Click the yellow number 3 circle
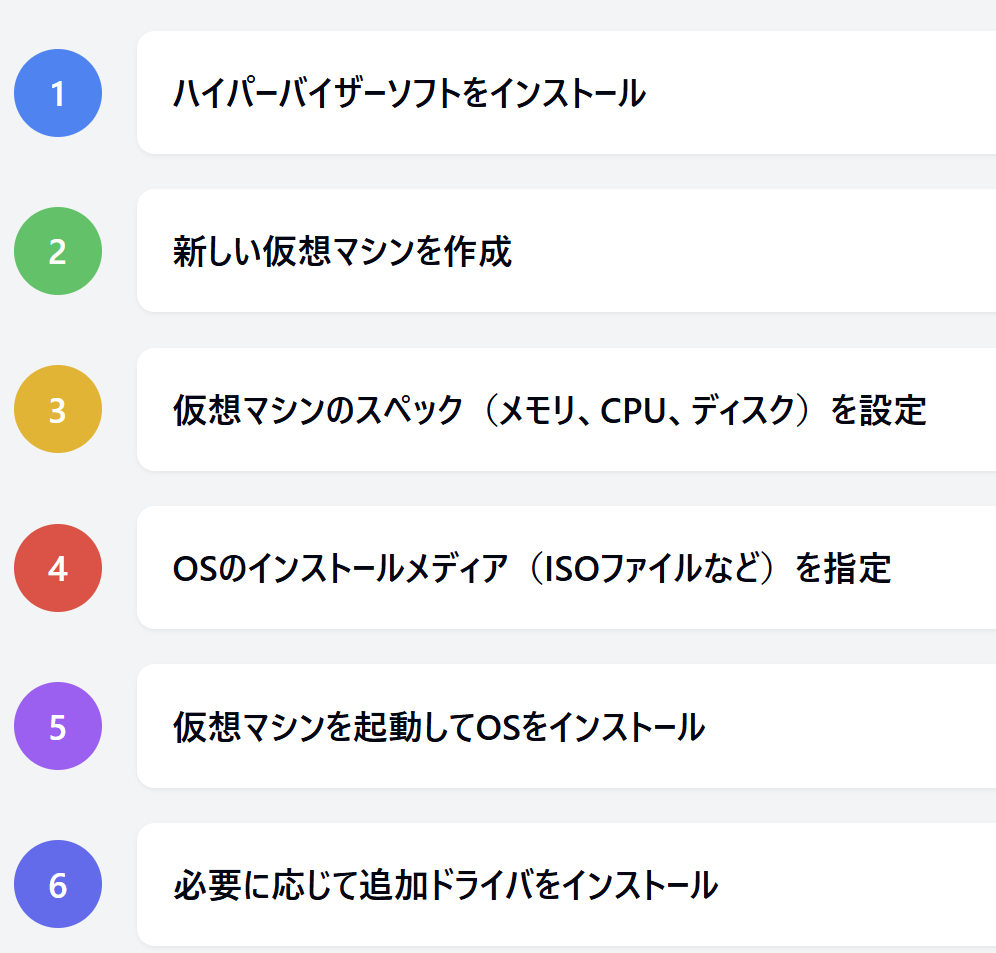This screenshot has height=953, width=996. pyautogui.click(x=57, y=409)
